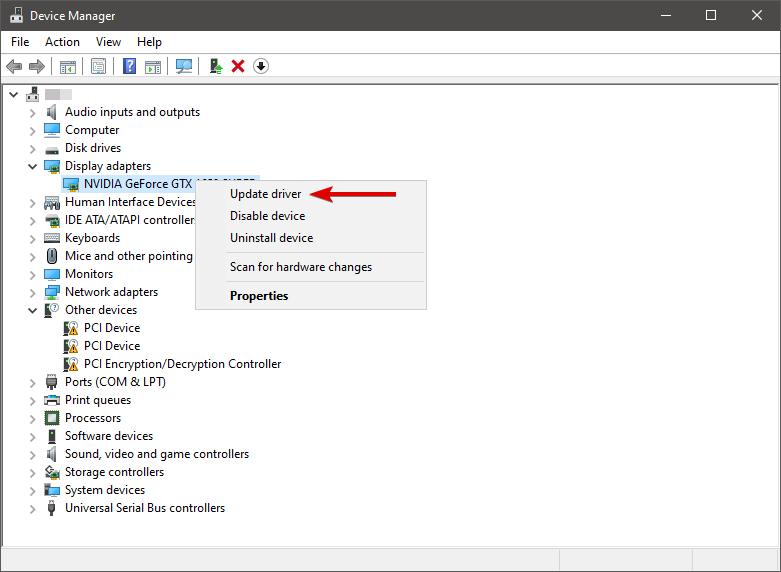Click the Network adapters category icon
Screen dimensions: 781x572
[x=52, y=292]
